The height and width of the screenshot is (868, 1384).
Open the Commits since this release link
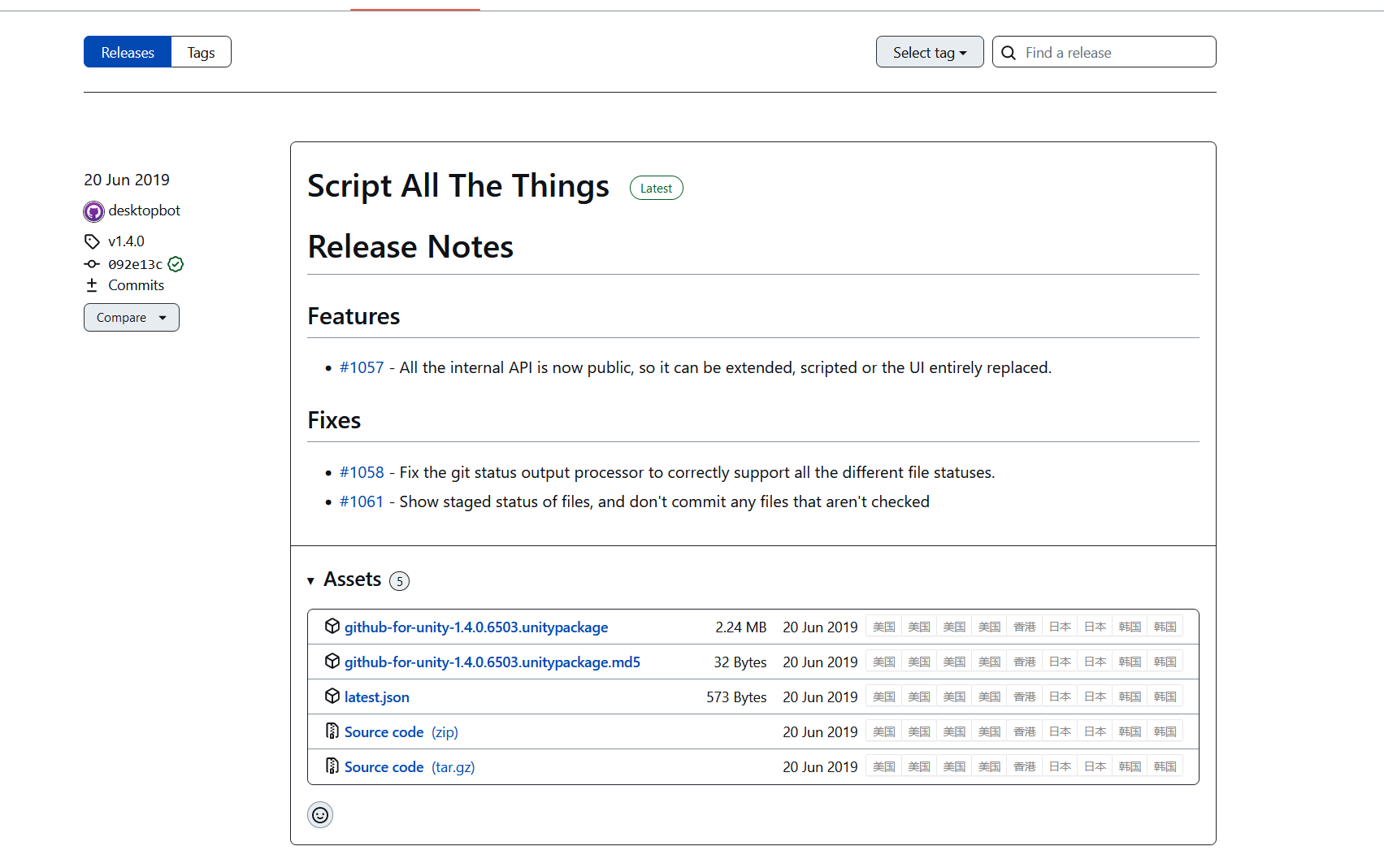click(136, 285)
